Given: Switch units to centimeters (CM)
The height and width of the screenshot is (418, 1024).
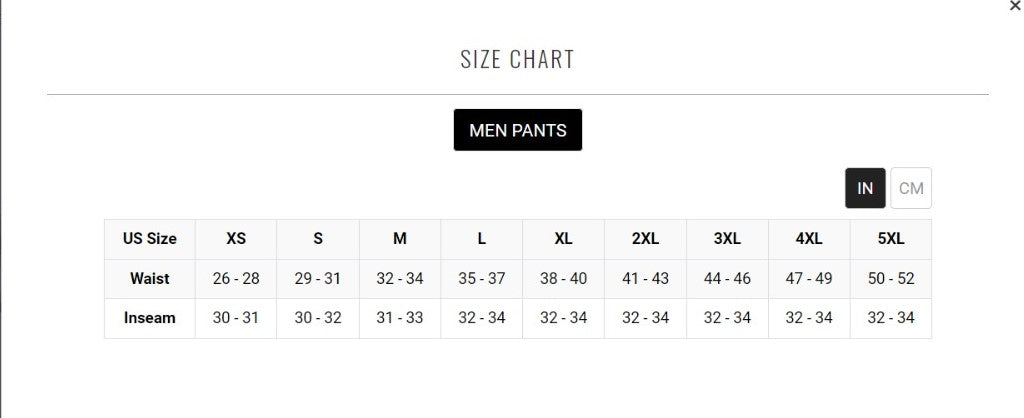Looking at the screenshot, I should coord(911,188).
